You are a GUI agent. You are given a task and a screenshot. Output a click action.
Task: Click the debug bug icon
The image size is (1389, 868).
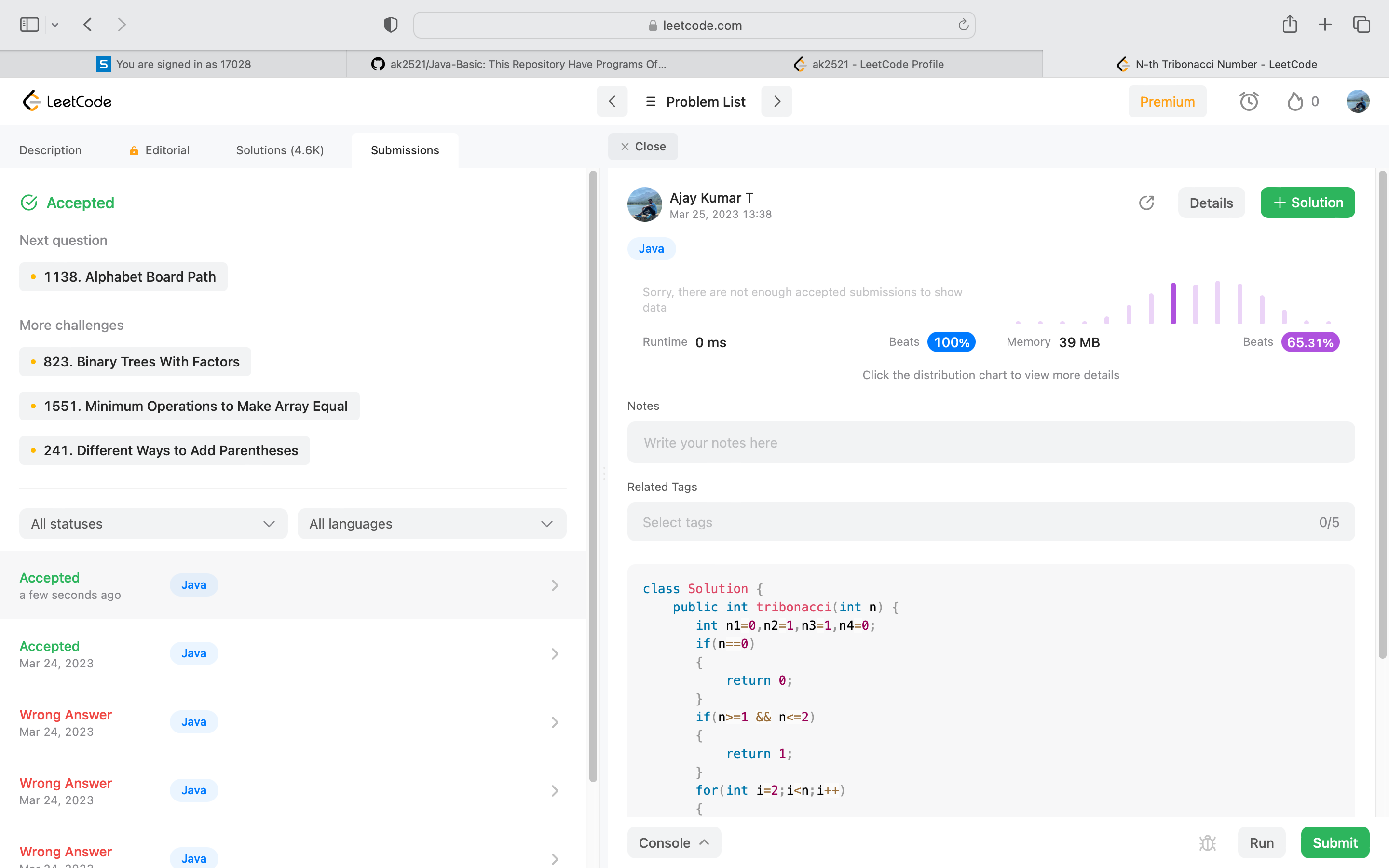click(1208, 842)
